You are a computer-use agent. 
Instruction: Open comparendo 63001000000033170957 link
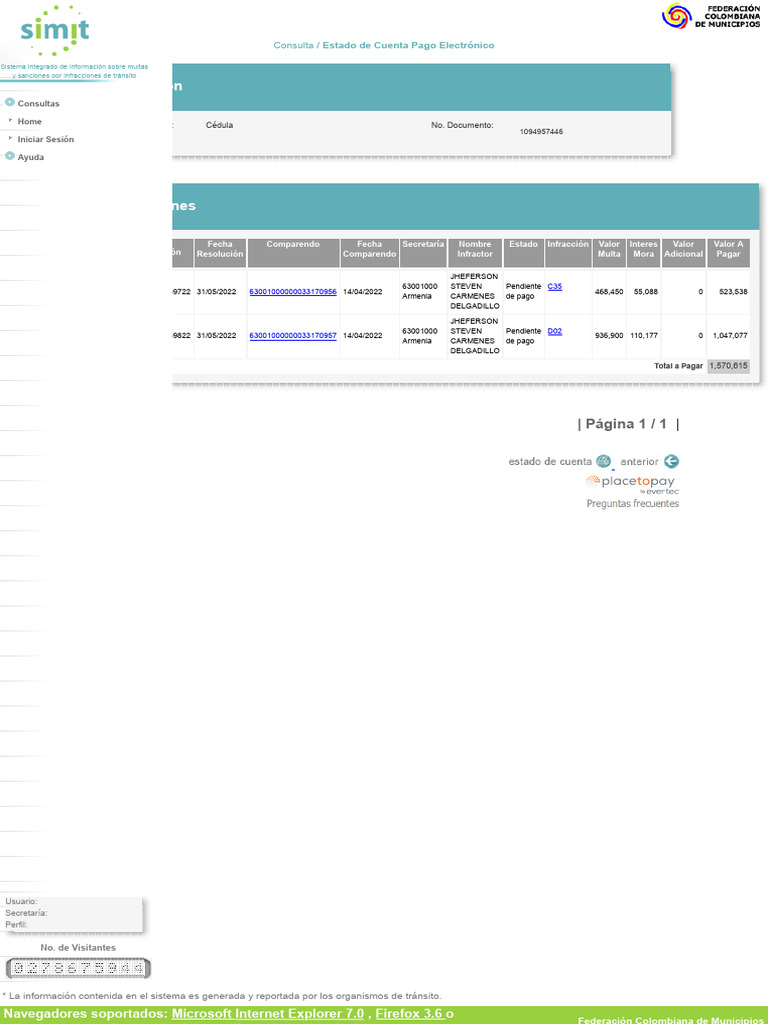click(x=293, y=336)
